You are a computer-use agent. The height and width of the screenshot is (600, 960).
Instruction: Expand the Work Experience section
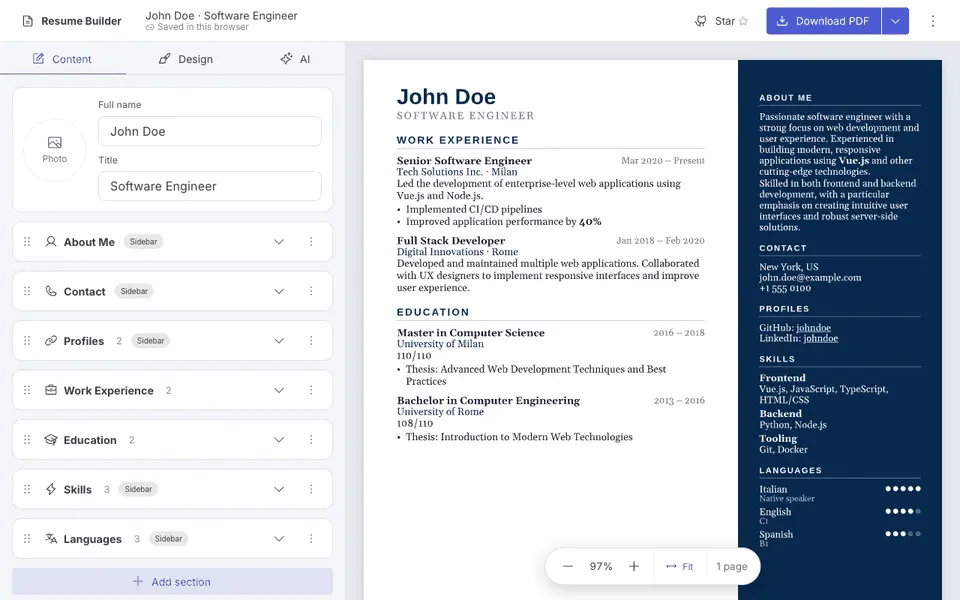tap(279, 391)
